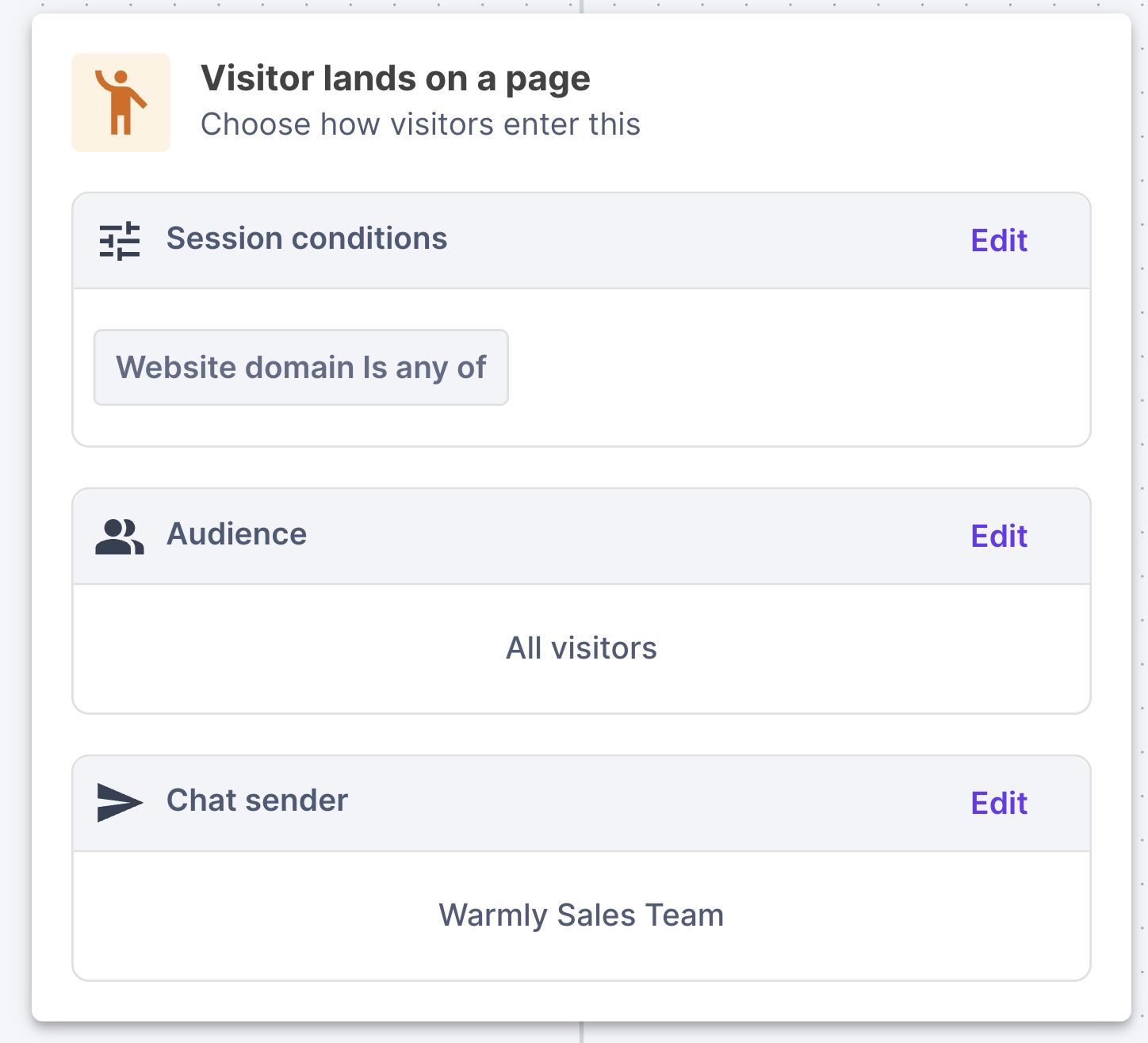Click the connector line below the trigger card

click(582, 1033)
